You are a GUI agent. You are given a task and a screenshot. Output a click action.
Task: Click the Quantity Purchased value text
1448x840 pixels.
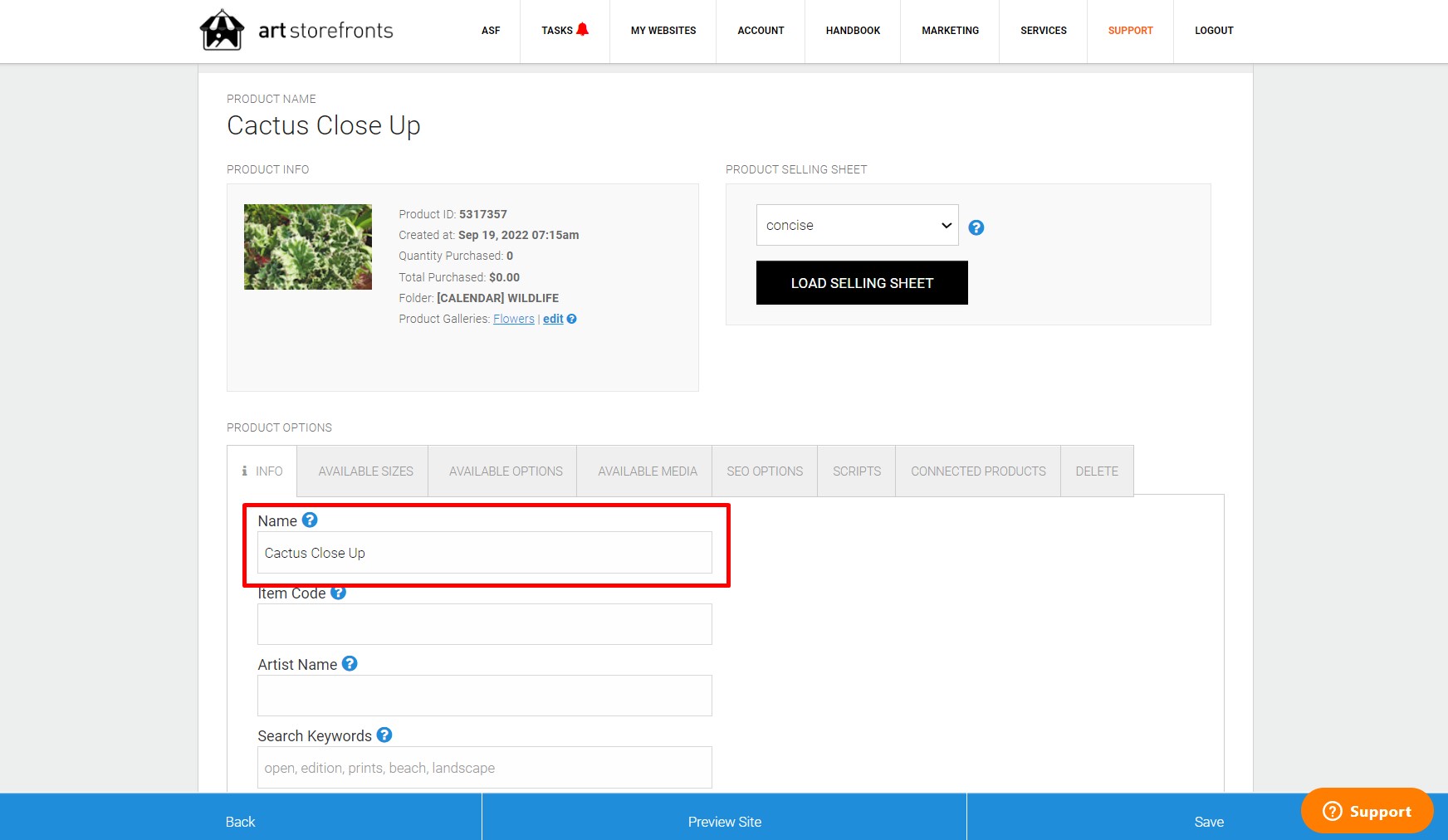[x=510, y=256]
